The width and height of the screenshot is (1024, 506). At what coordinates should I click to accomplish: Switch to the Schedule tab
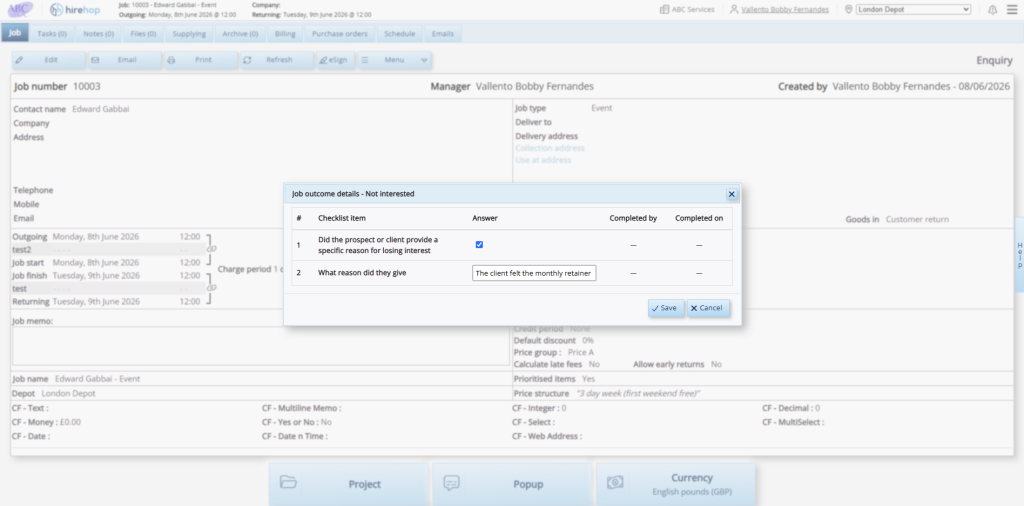[400, 34]
